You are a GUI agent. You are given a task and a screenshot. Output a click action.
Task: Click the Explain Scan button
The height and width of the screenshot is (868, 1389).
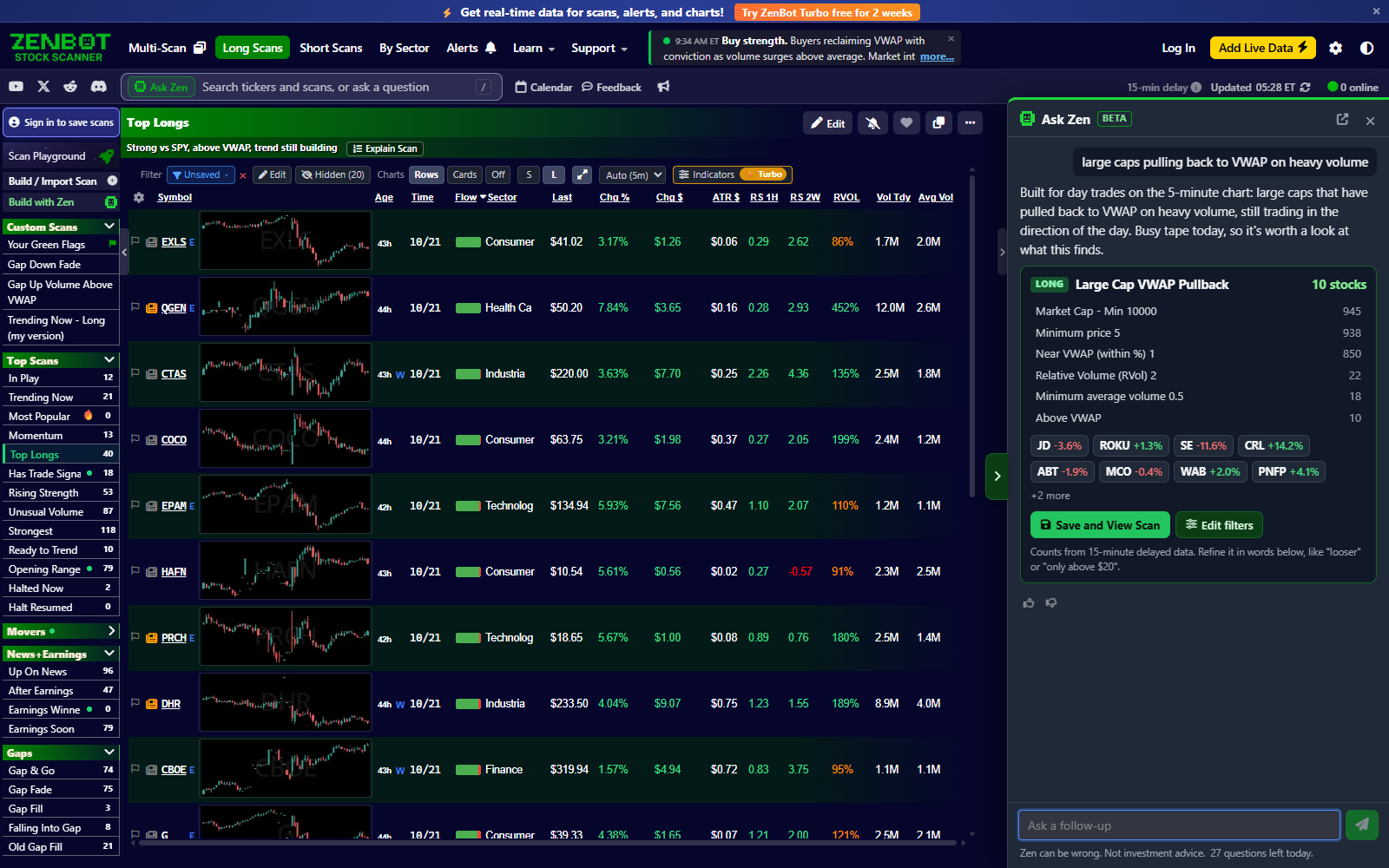click(385, 148)
